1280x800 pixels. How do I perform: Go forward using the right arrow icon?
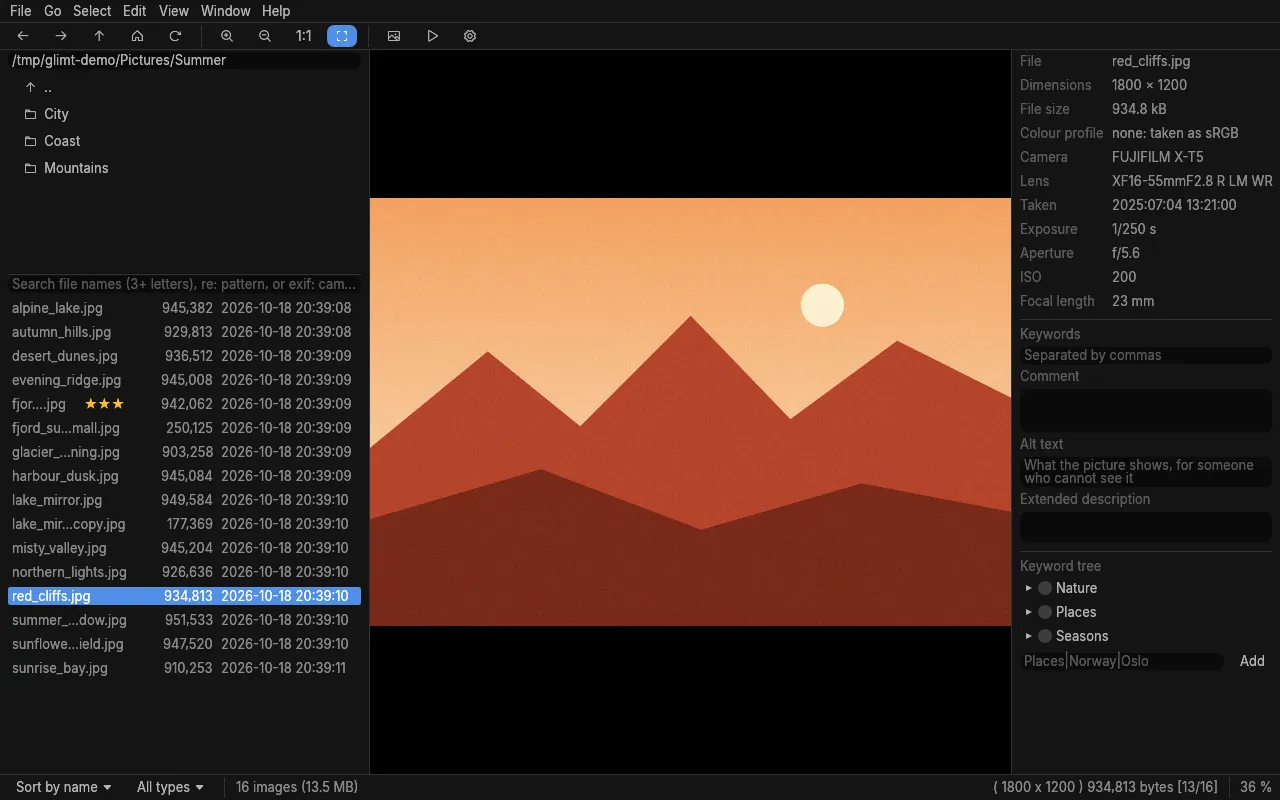tap(61, 36)
